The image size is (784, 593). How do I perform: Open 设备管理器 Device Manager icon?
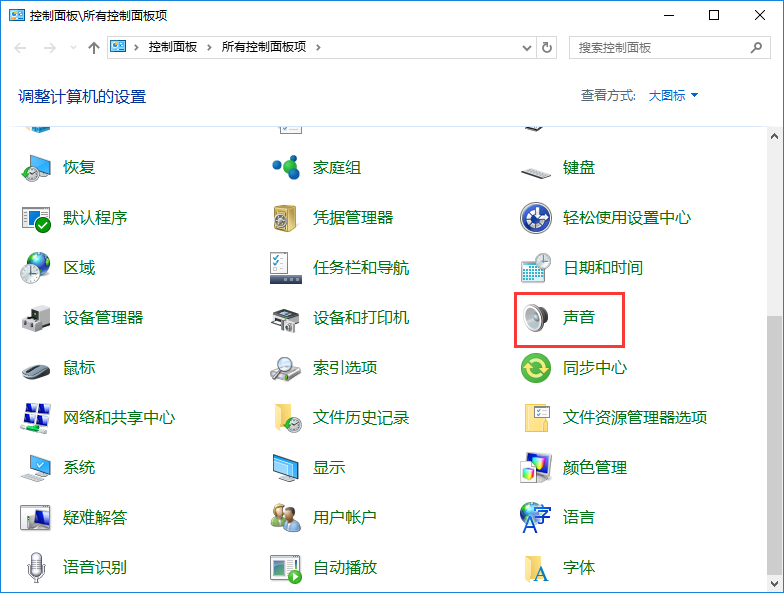coord(37,318)
